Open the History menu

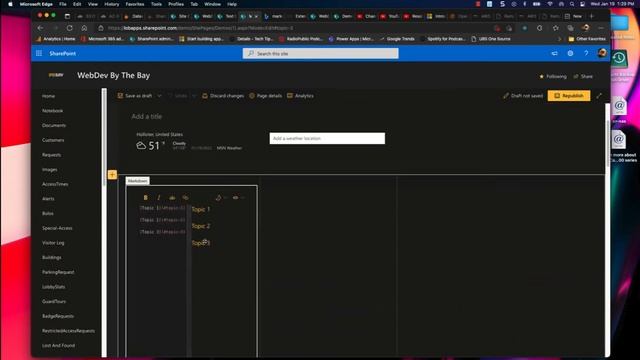(111, 4)
